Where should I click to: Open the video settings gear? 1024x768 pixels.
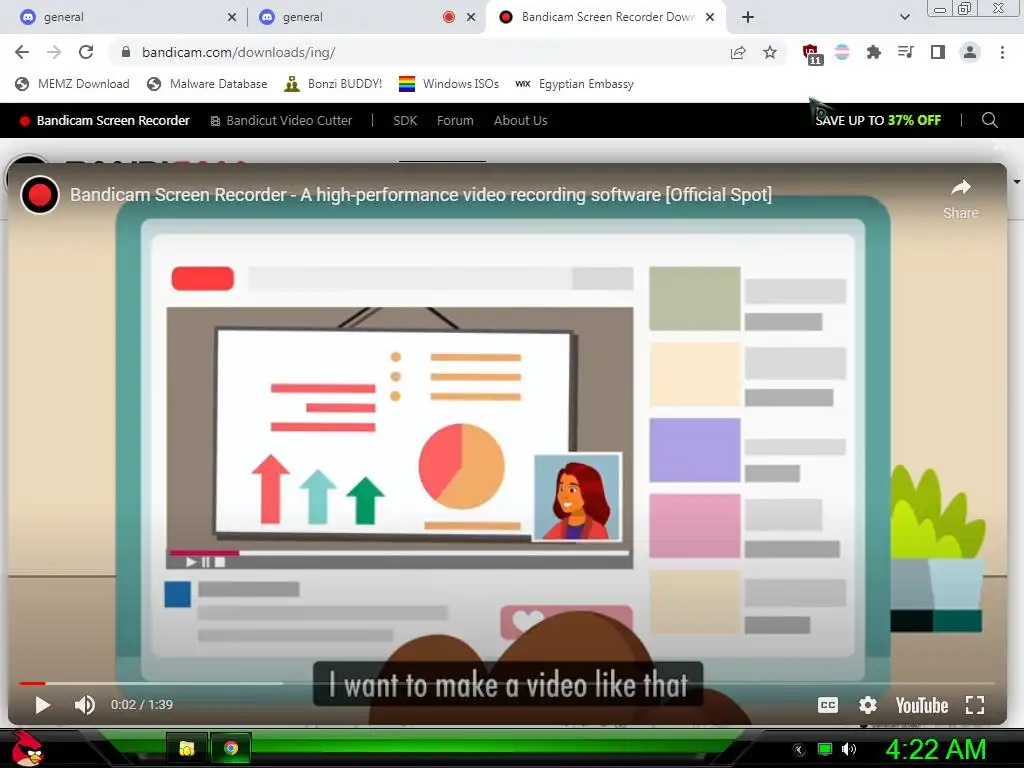[x=867, y=705]
